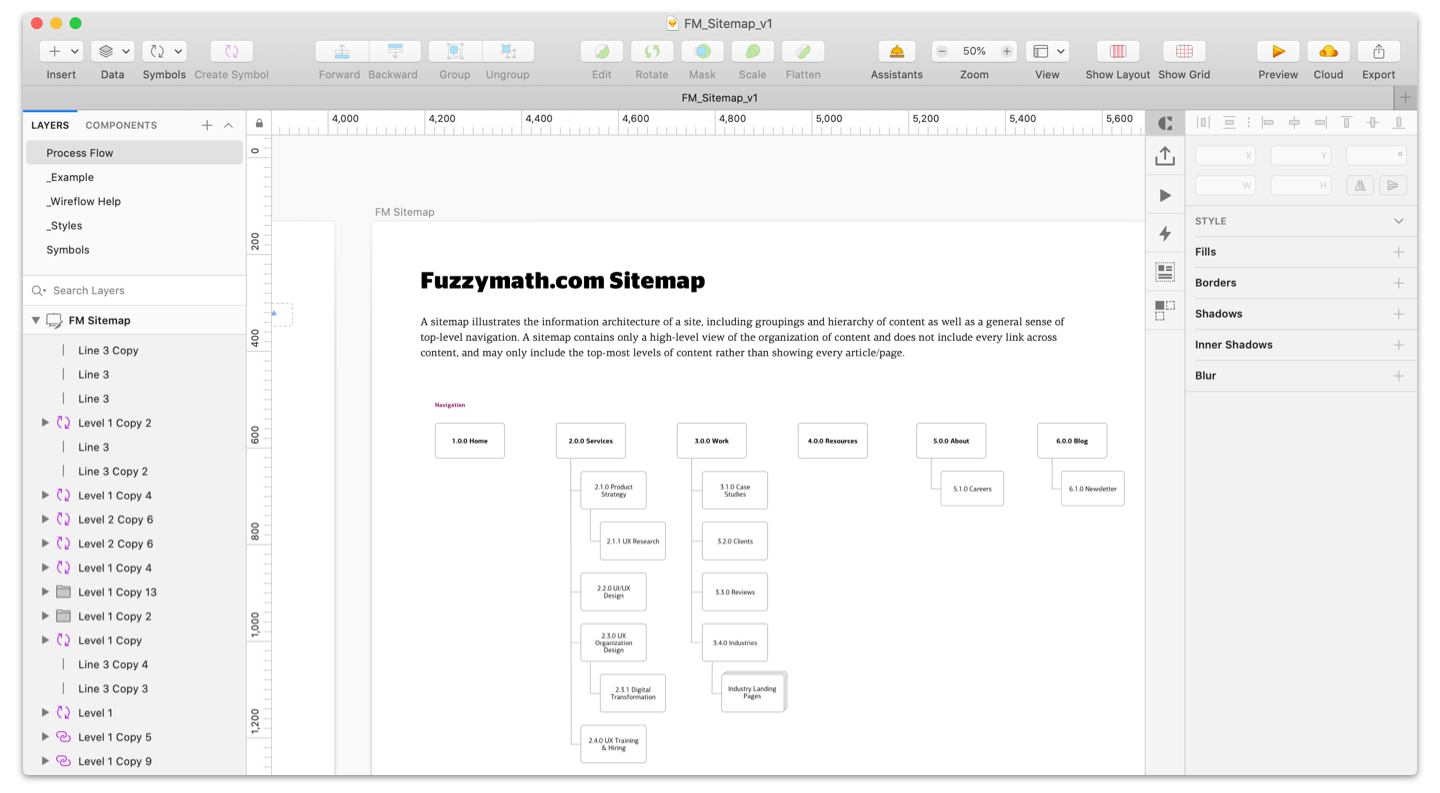
Task: Click flip horizontal button in inspector
Action: pyautogui.click(x=1359, y=185)
